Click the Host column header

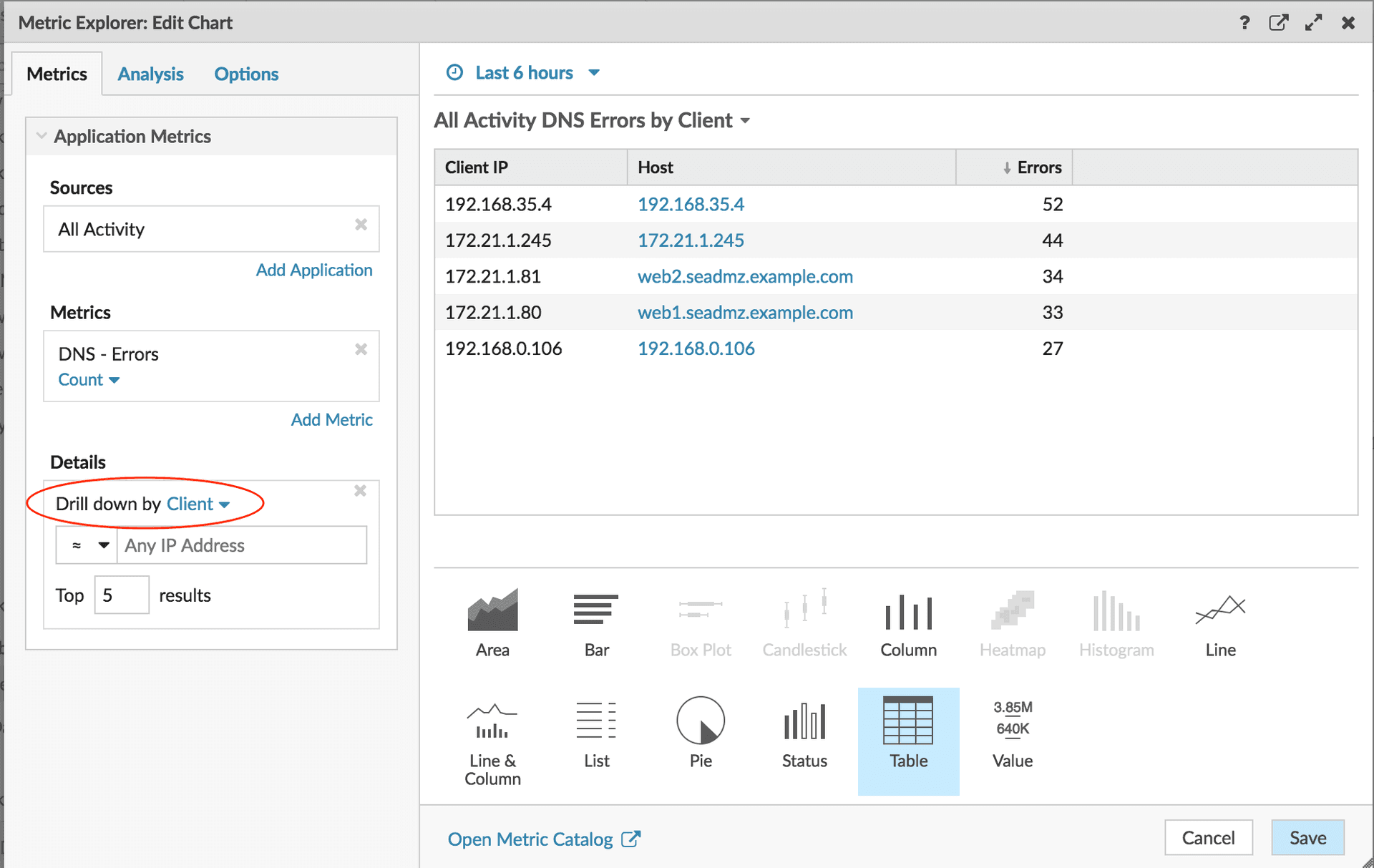point(791,167)
